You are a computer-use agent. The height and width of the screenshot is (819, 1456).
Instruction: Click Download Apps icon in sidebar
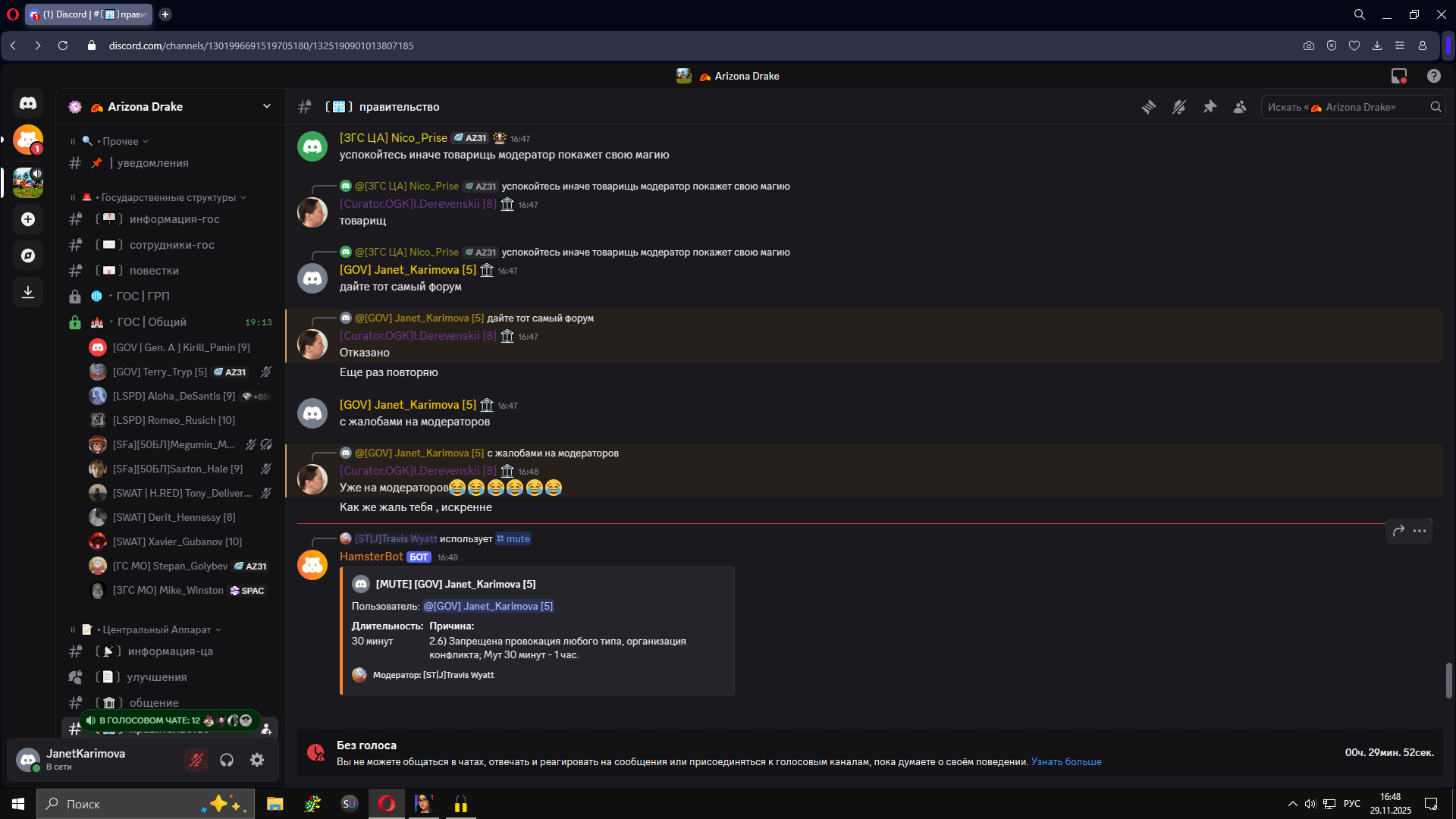tap(28, 292)
